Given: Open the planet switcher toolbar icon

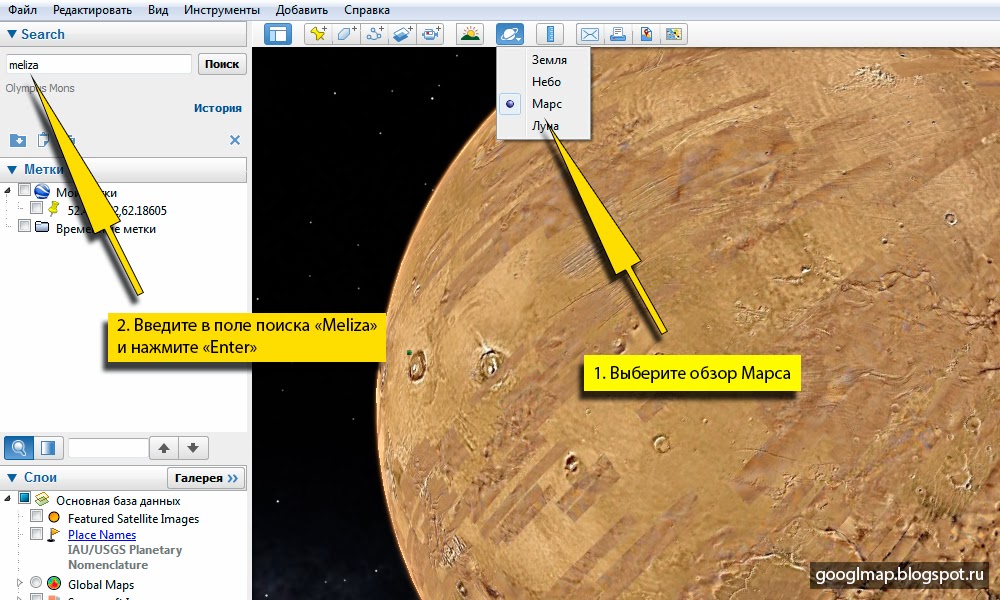Looking at the screenshot, I should point(510,34).
